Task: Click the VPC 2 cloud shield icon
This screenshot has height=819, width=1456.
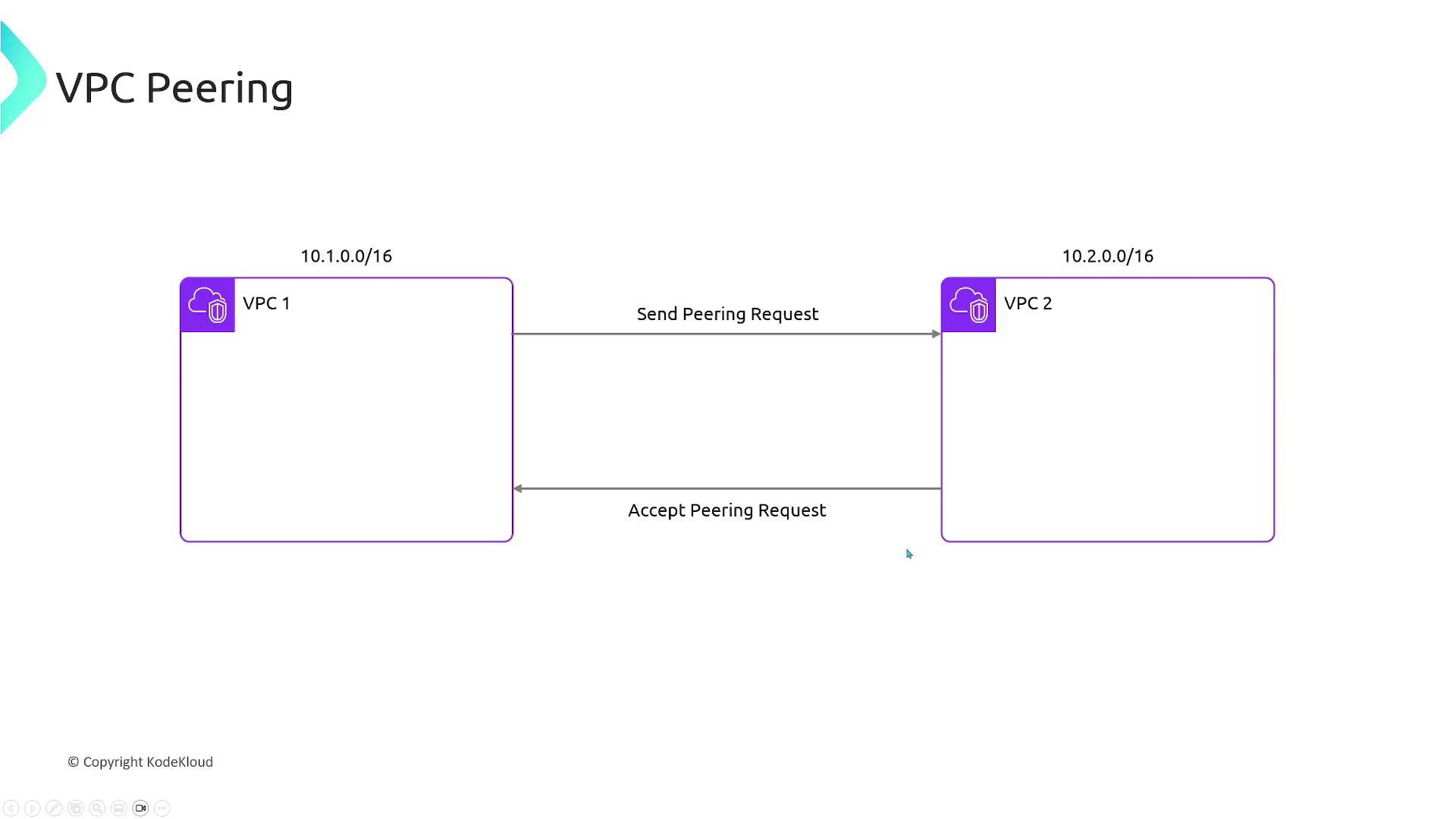Action: (x=968, y=305)
